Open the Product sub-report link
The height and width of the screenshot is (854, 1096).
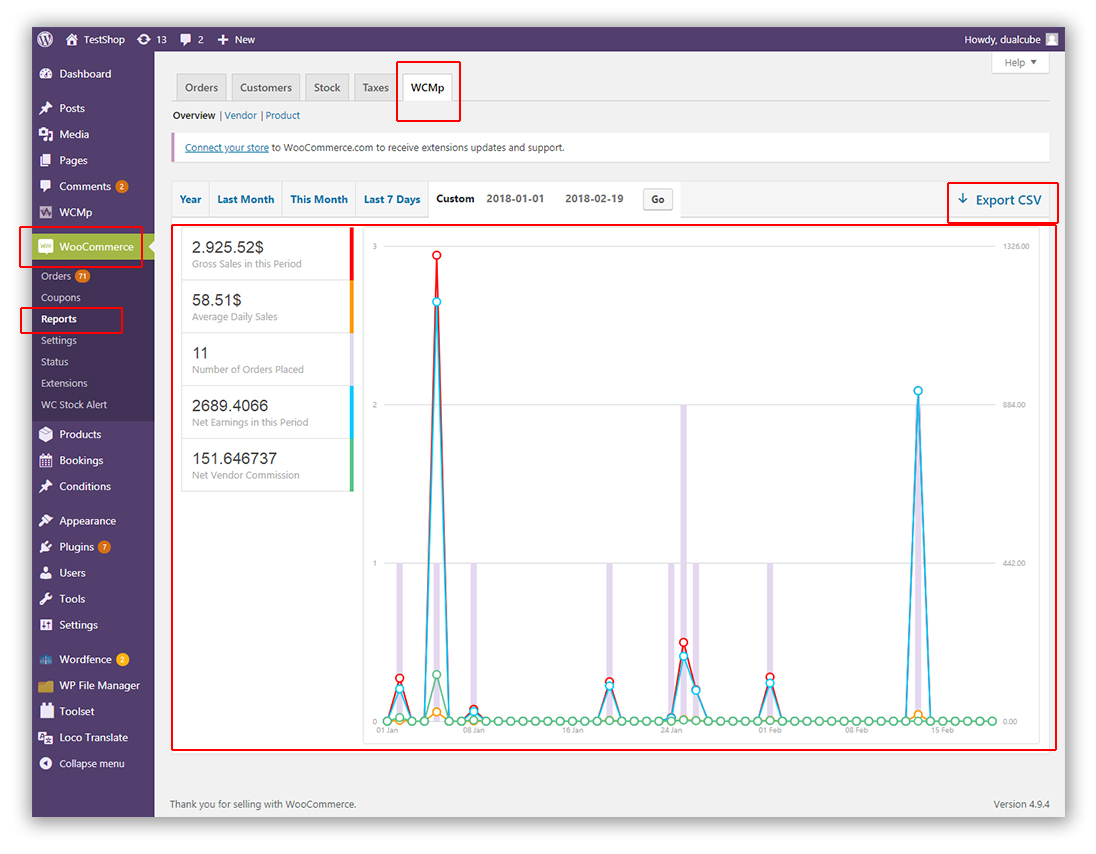click(x=282, y=115)
